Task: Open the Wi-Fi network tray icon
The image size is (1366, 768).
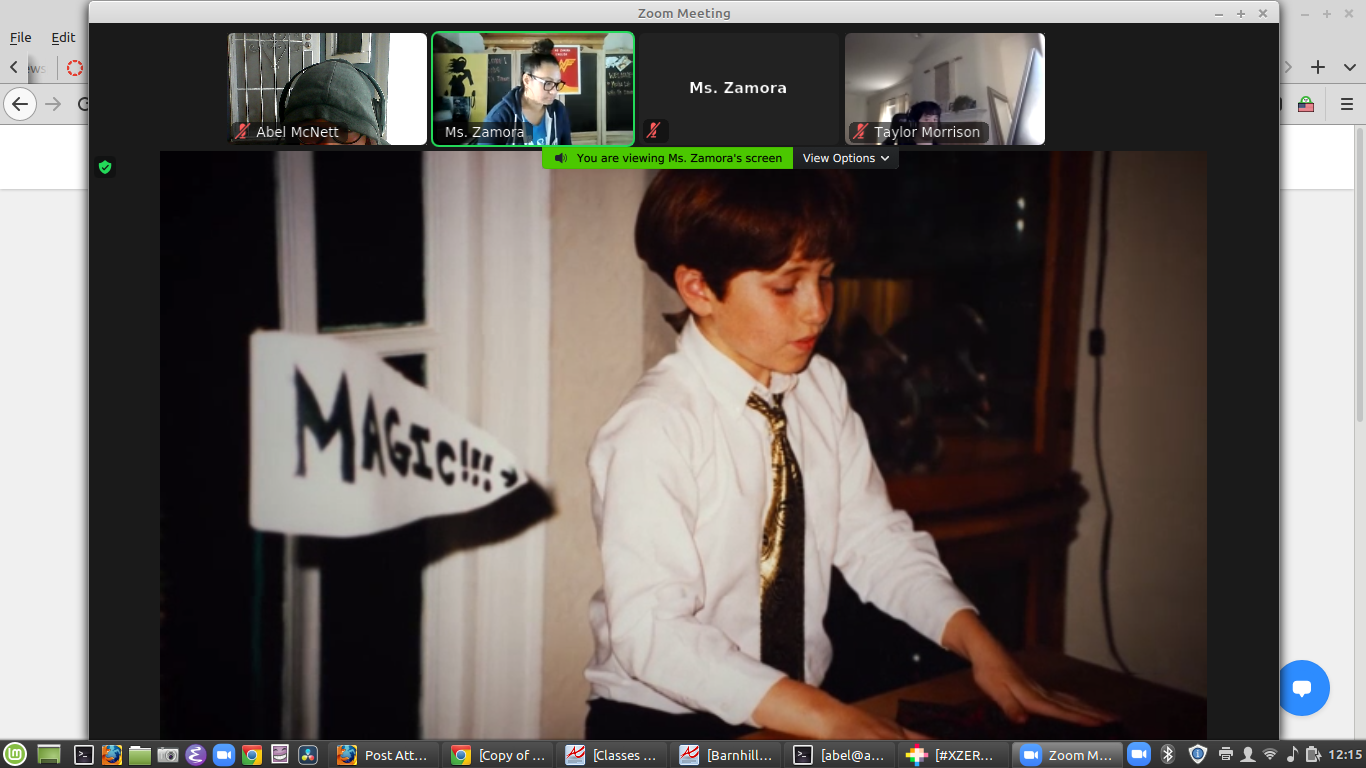Action: click(1270, 755)
